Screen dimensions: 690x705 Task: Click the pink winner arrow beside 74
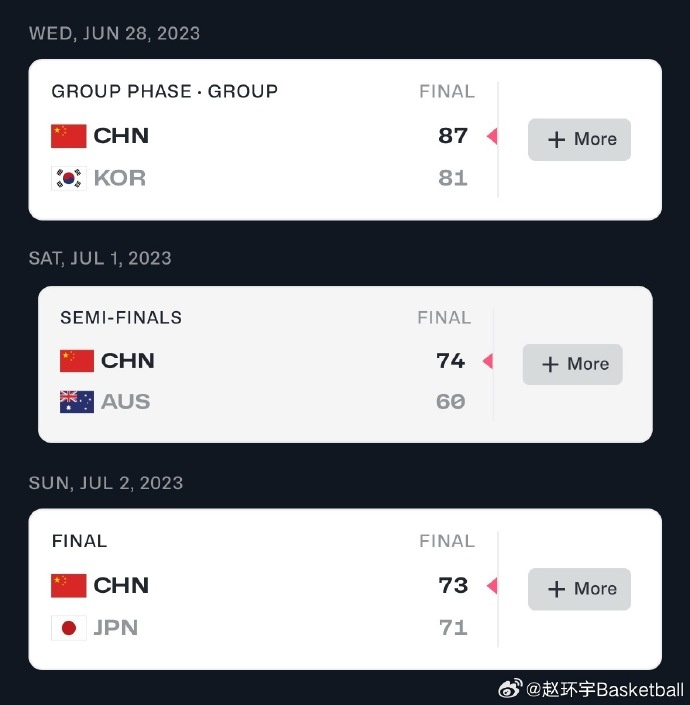coord(488,362)
